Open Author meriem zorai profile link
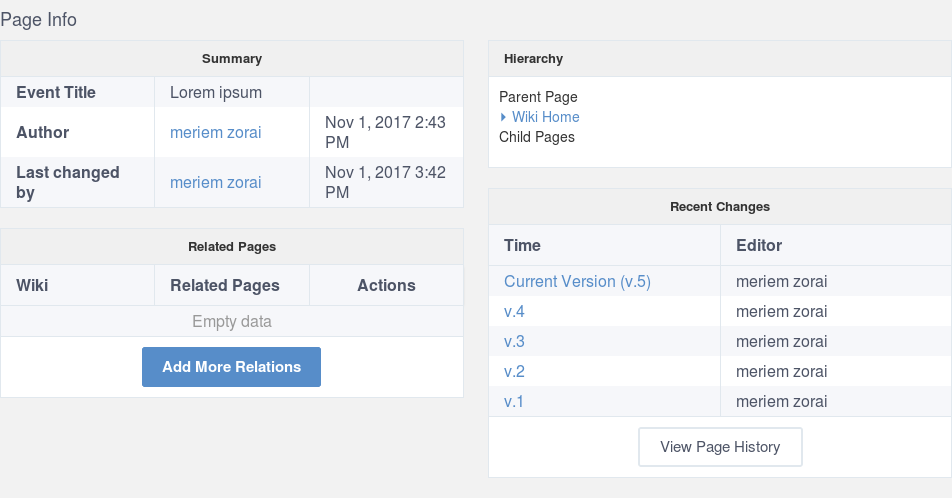Viewport: 952px width, 498px height. point(216,132)
